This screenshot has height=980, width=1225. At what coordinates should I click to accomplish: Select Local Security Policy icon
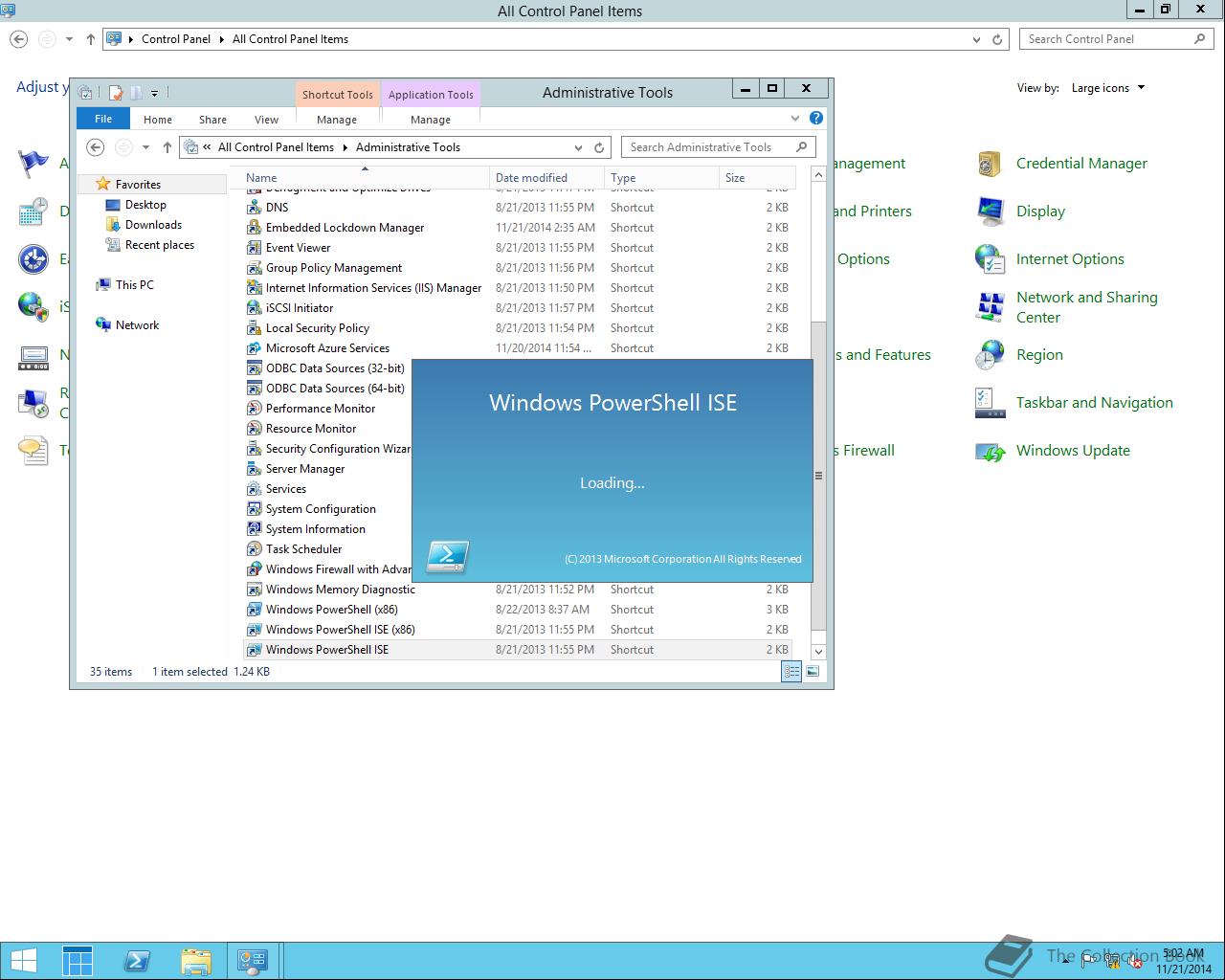pos(254,327)
